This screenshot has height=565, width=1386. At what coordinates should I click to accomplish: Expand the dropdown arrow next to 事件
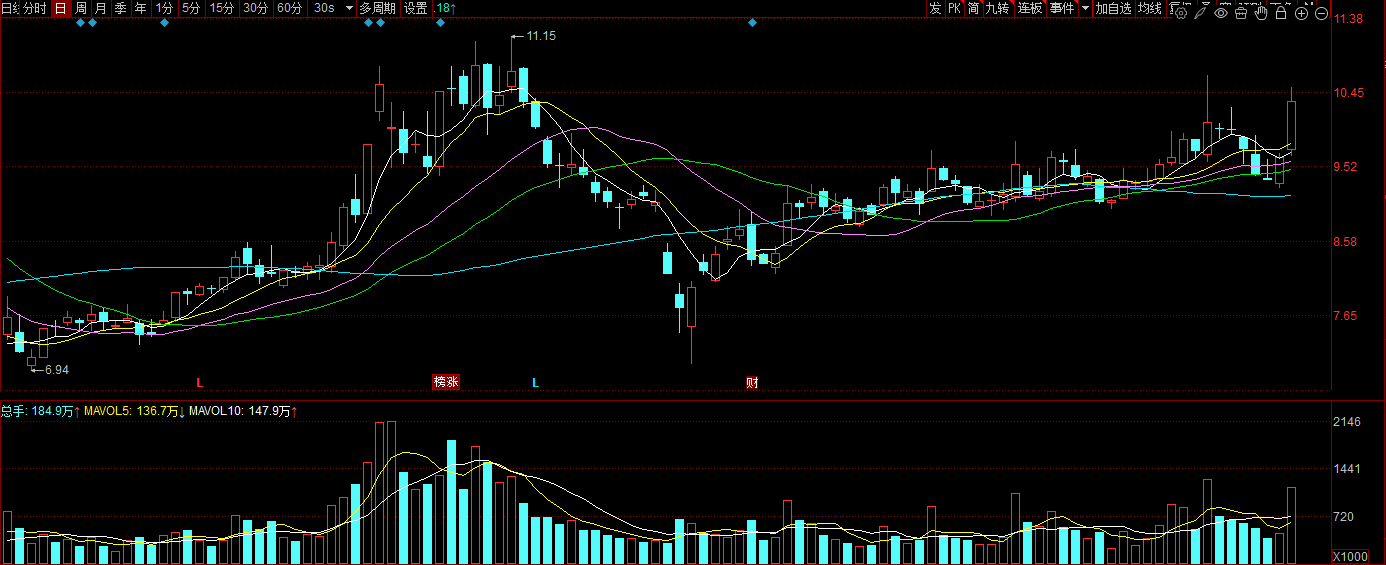pyautogui.click(x=1085, y=8)
